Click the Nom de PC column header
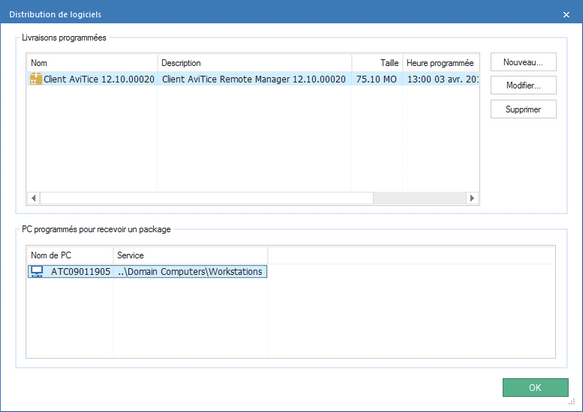The height and width of the screenshot is (412, 583). tap(70, 255)
